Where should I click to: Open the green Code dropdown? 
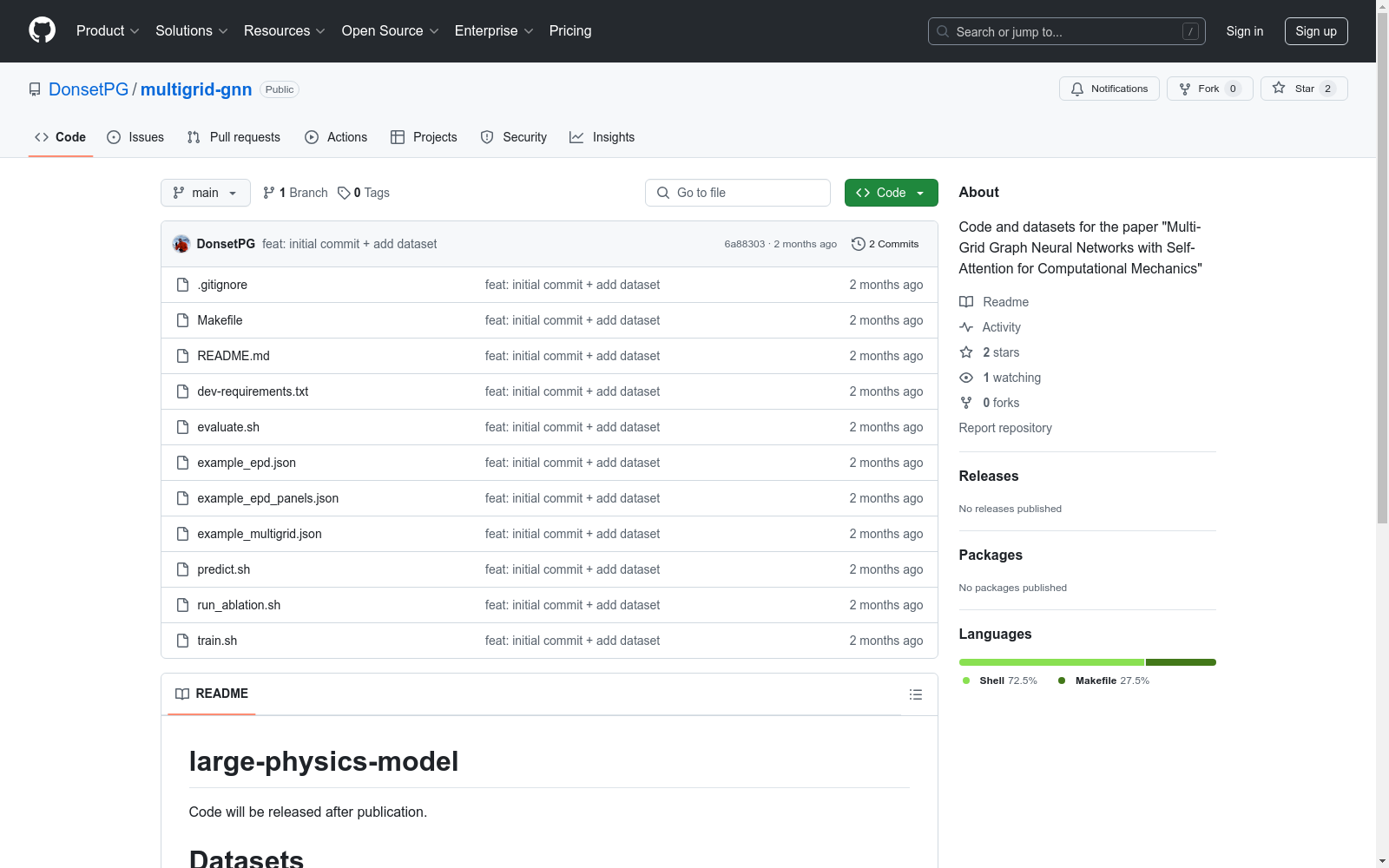pos(891,193)
